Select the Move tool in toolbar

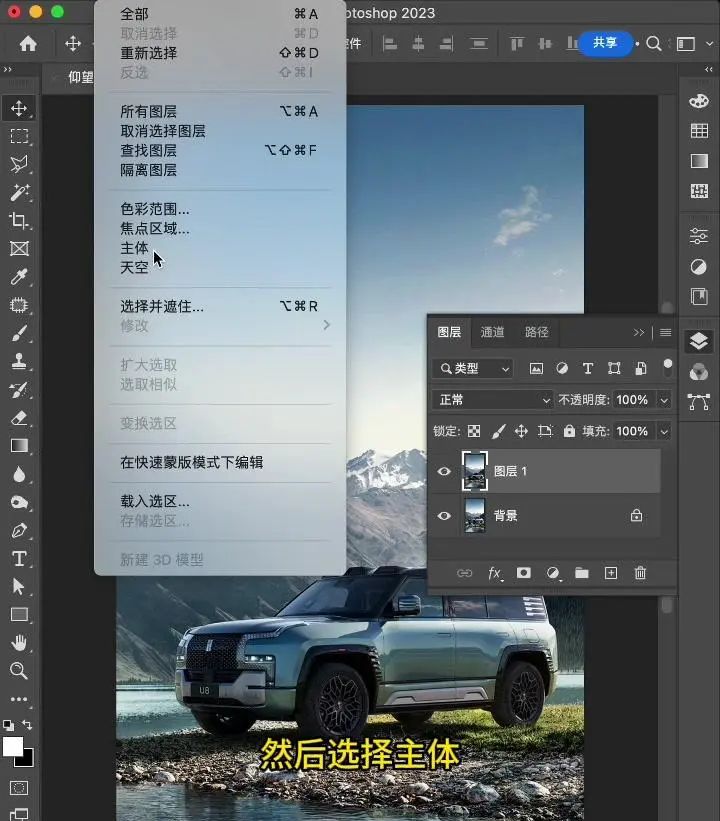(19, 108)
